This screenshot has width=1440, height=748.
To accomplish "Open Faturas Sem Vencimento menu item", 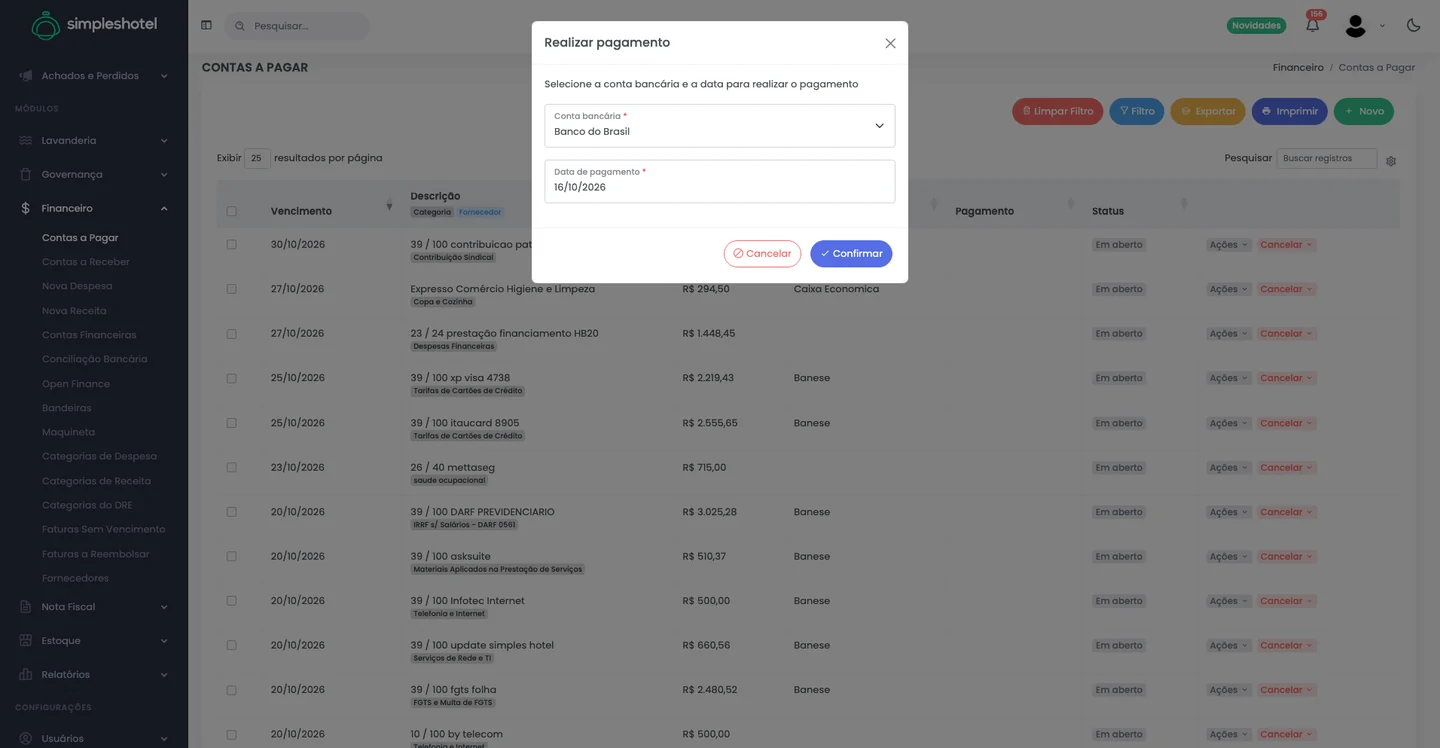I will point(104,529).
